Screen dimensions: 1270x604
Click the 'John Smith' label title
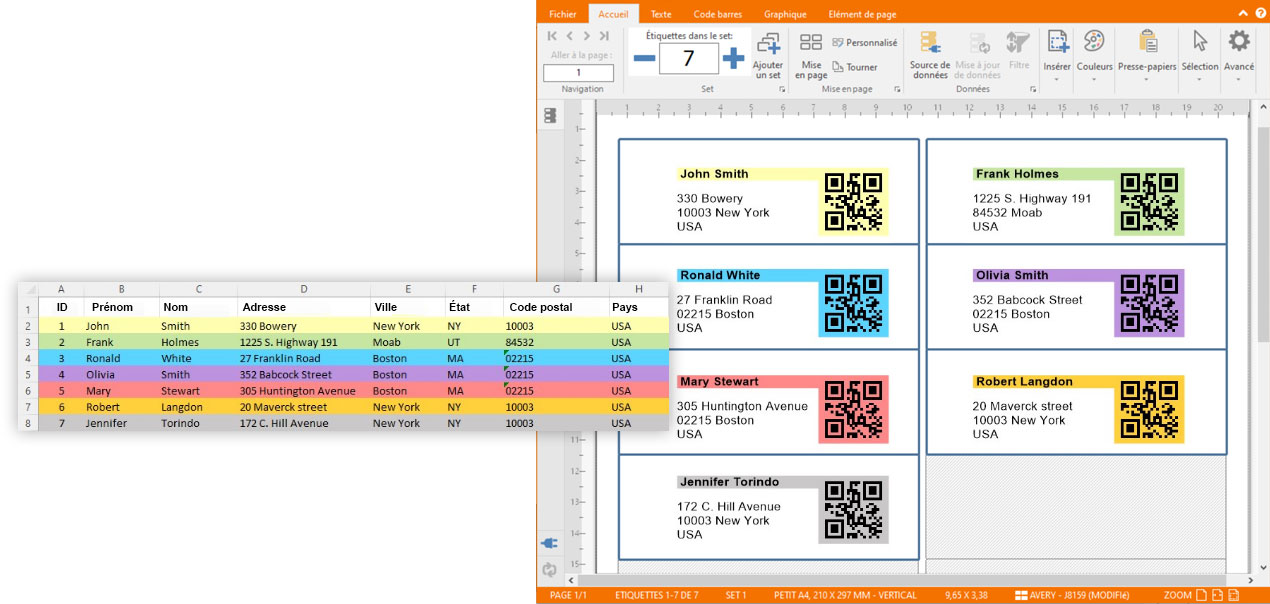[x=714, y=174]
